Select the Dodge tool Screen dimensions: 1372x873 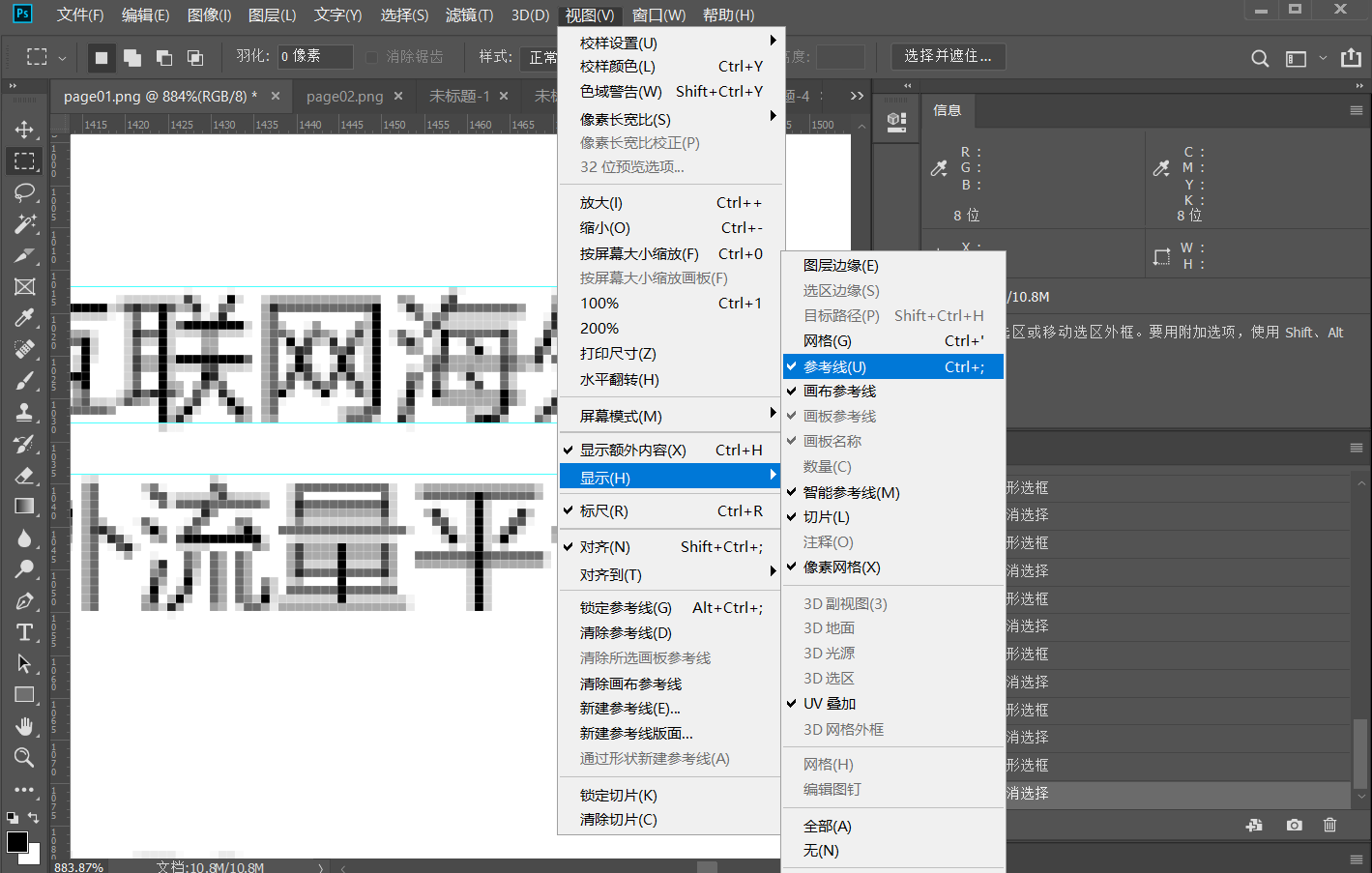pyautogui.click(x=24, y=569)
